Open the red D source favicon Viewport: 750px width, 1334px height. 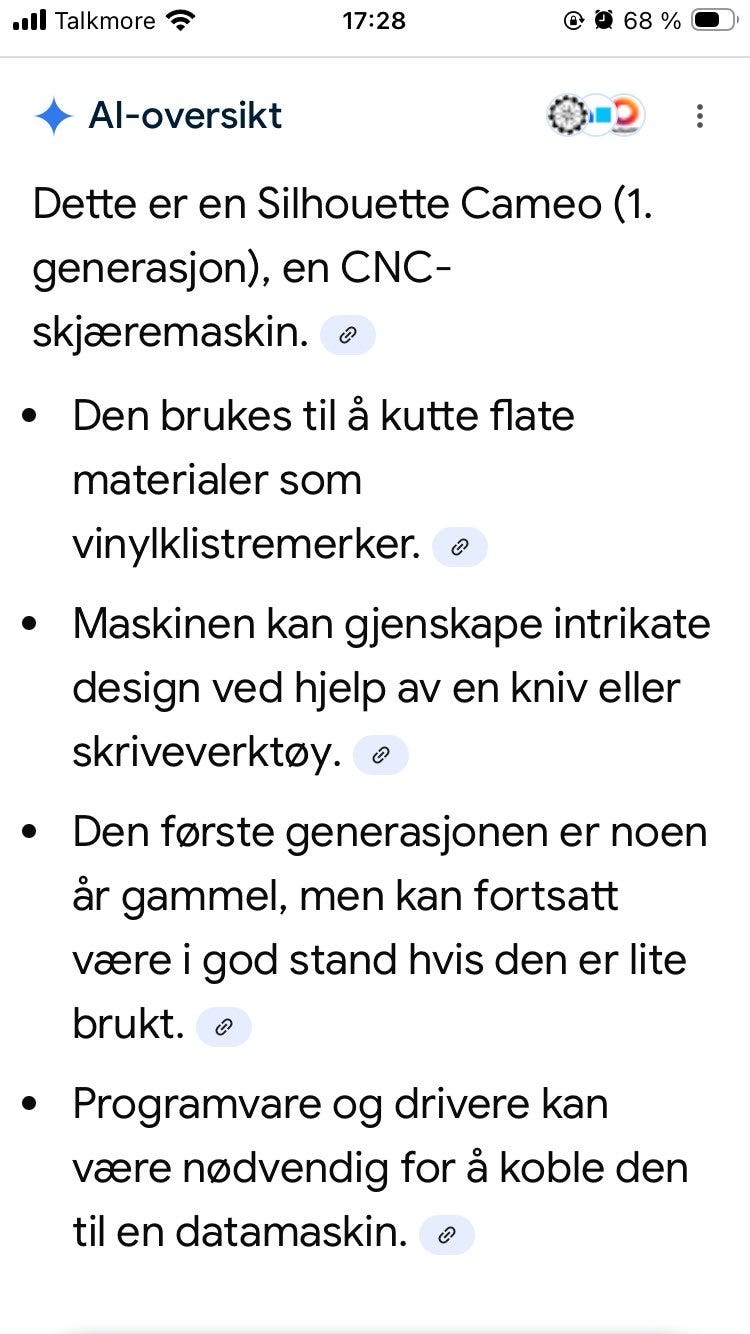click(x=627, y=116)
